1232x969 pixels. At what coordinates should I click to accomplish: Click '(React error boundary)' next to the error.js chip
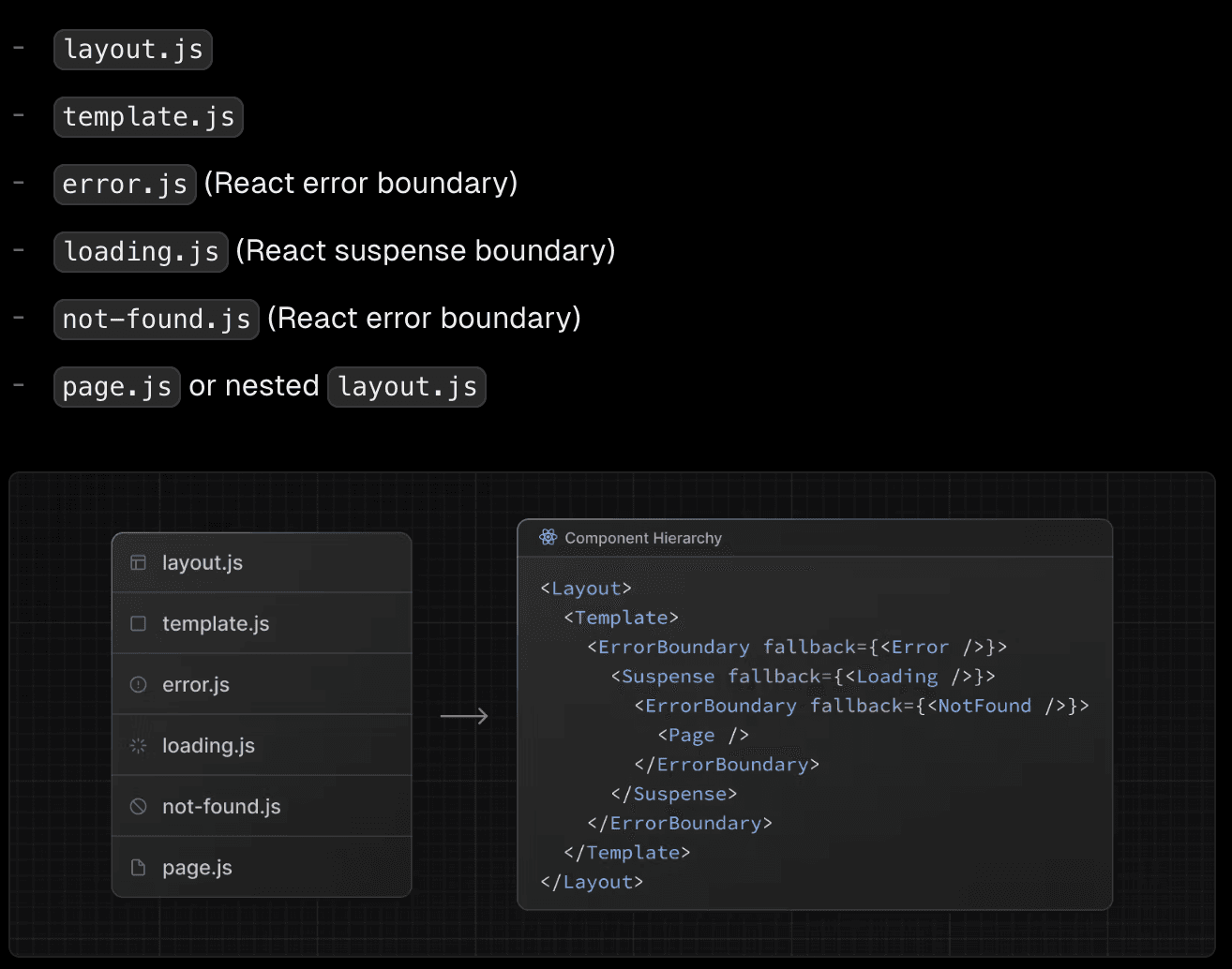point(361,184)
